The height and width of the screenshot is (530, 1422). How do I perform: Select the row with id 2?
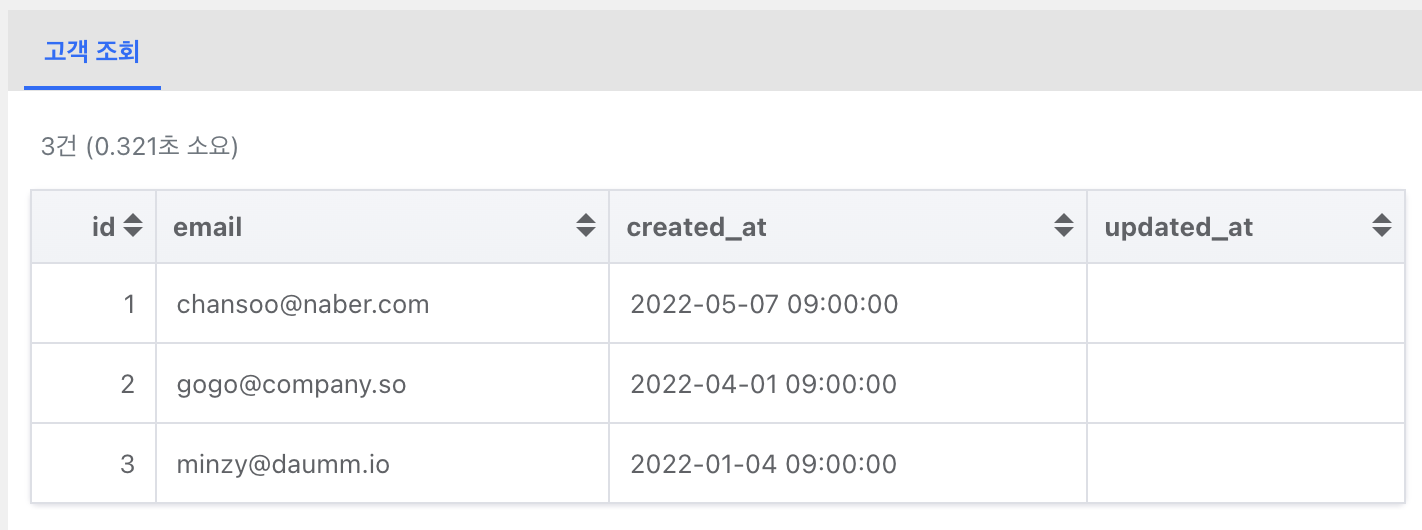click(x=718, y=384)
